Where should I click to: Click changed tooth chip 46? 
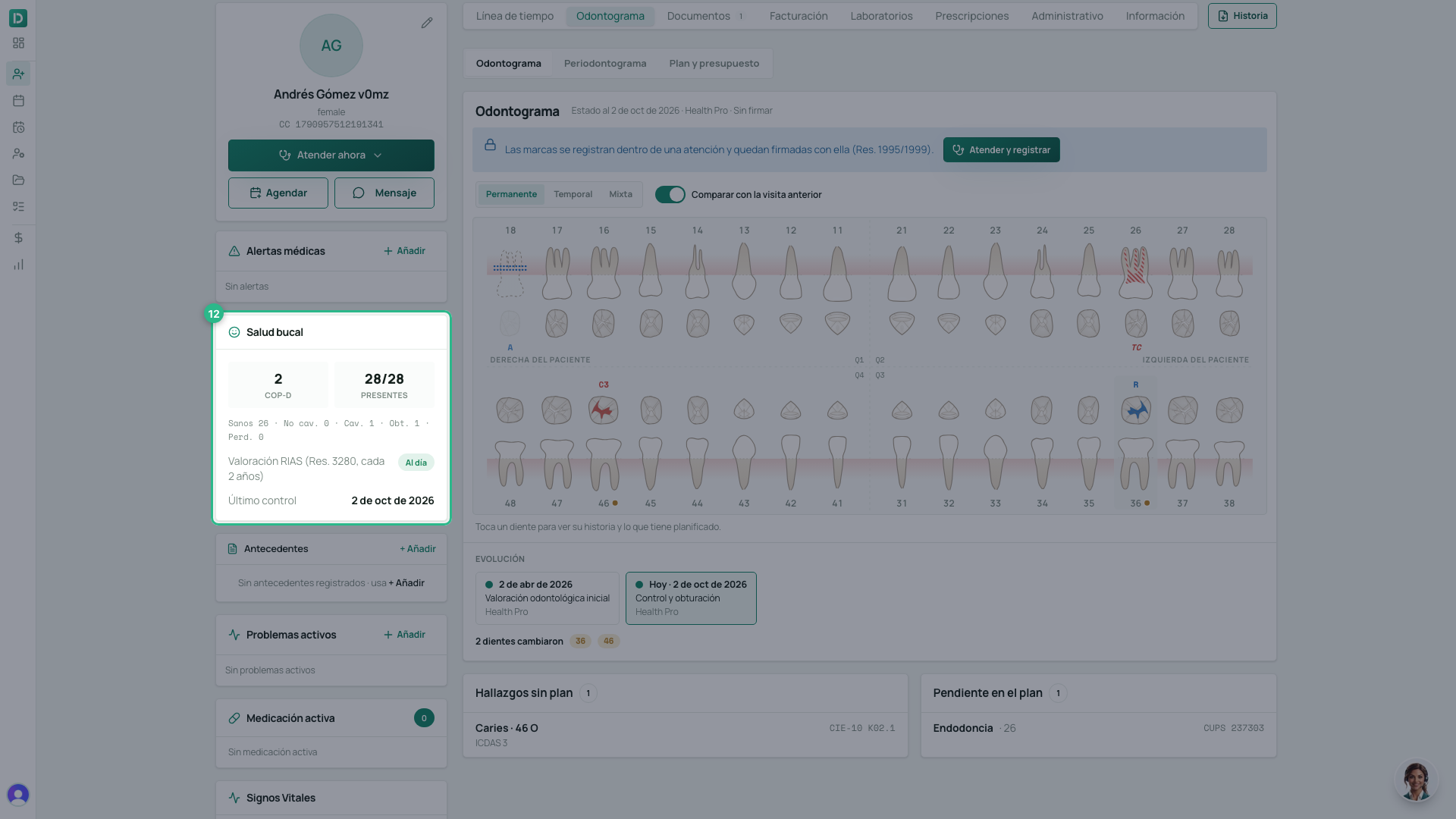[608, 642]
